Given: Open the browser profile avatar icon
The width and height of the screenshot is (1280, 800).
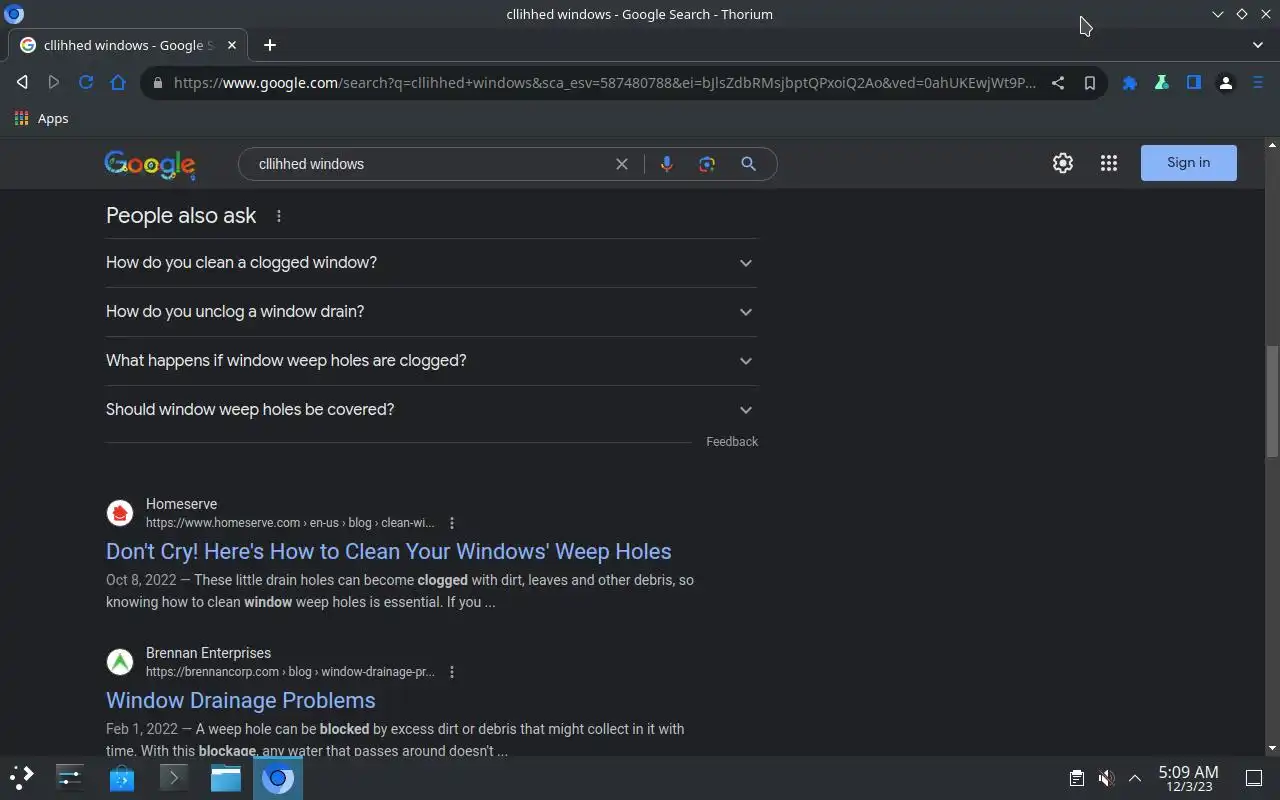Looking at the screenshot, I should click(x=1226, y=83).
